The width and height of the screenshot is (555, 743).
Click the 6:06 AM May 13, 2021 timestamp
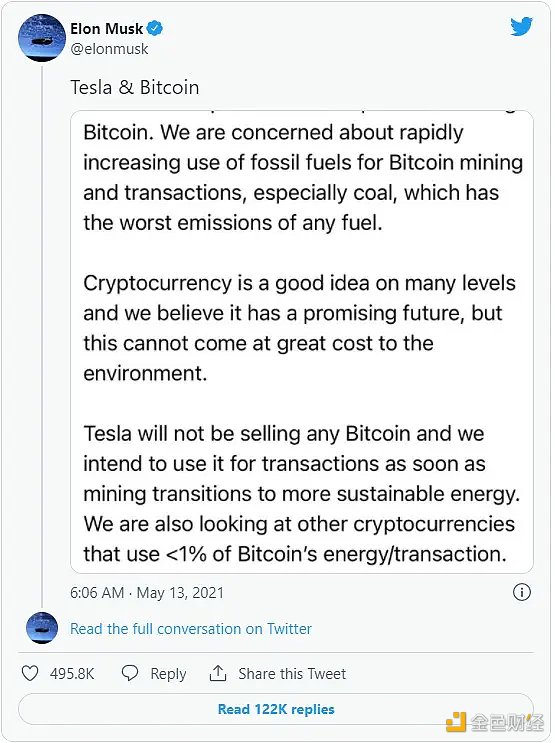pos(147,593)
